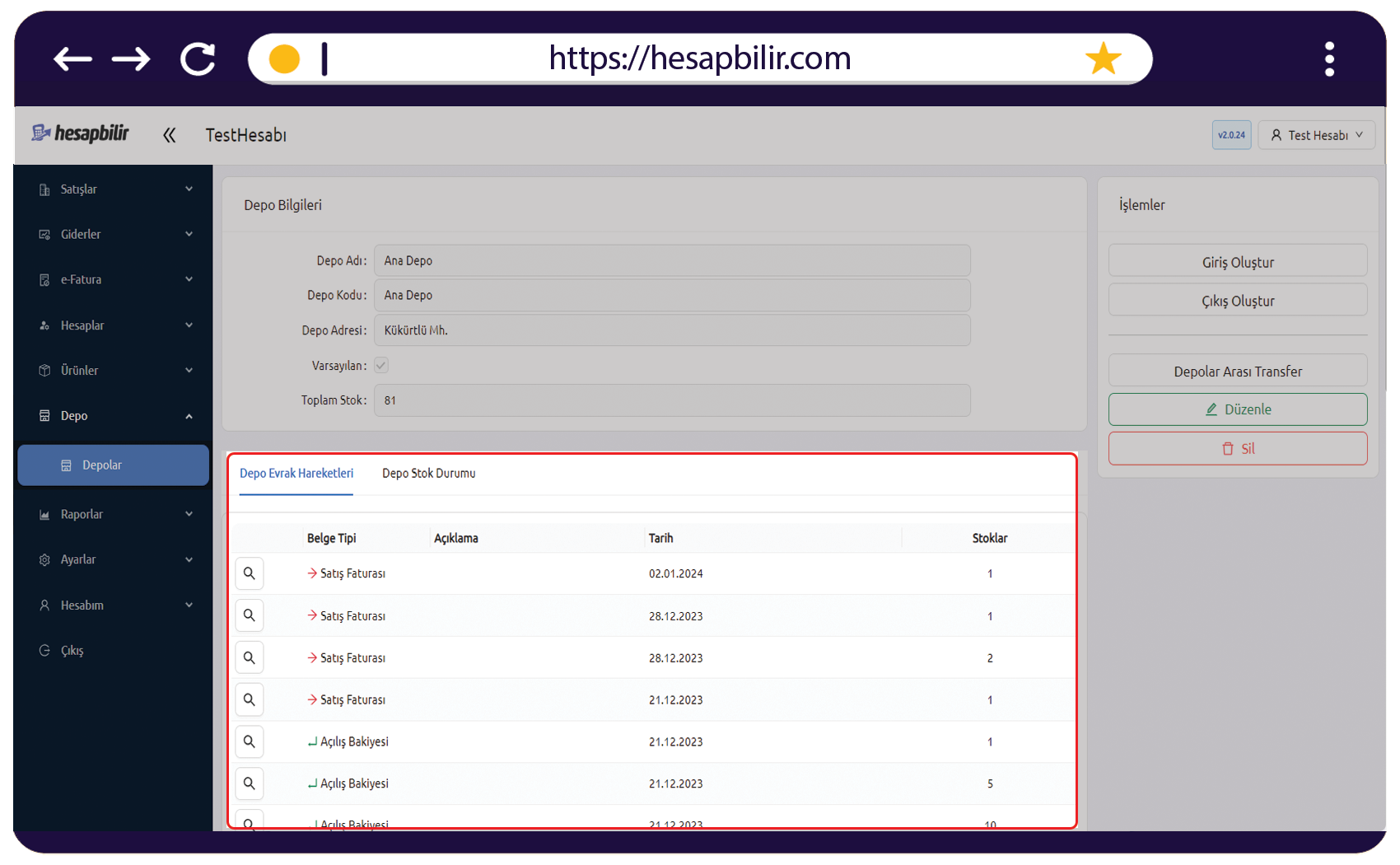Click the Depo Adresi input field
The width and height of the screenshot is (1400, 865).
[672, 330]
